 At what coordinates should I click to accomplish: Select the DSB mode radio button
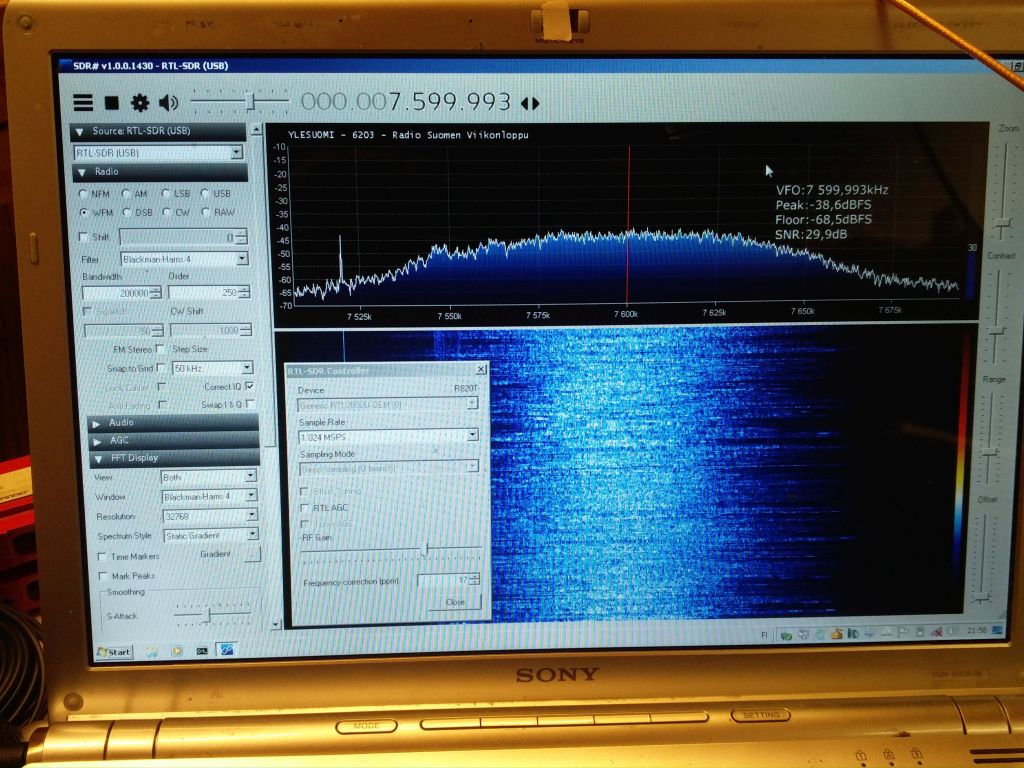click(127, 212)
